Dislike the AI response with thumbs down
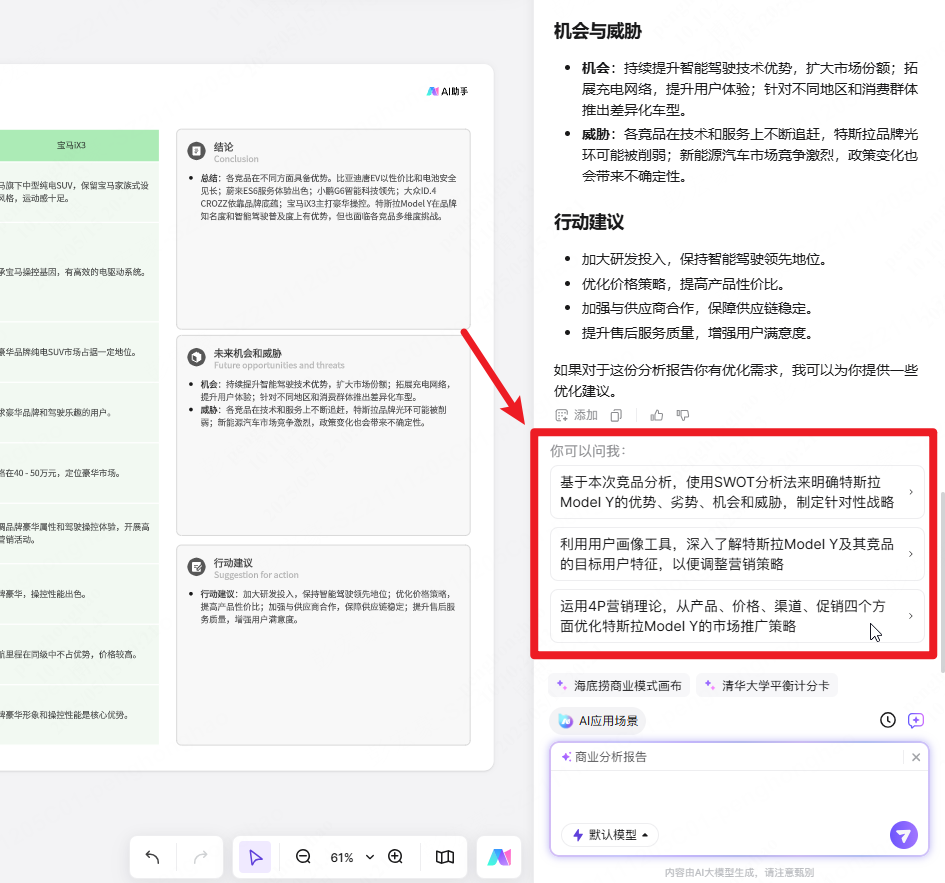This screenshot has height=883, width=945. coord(683,415)
